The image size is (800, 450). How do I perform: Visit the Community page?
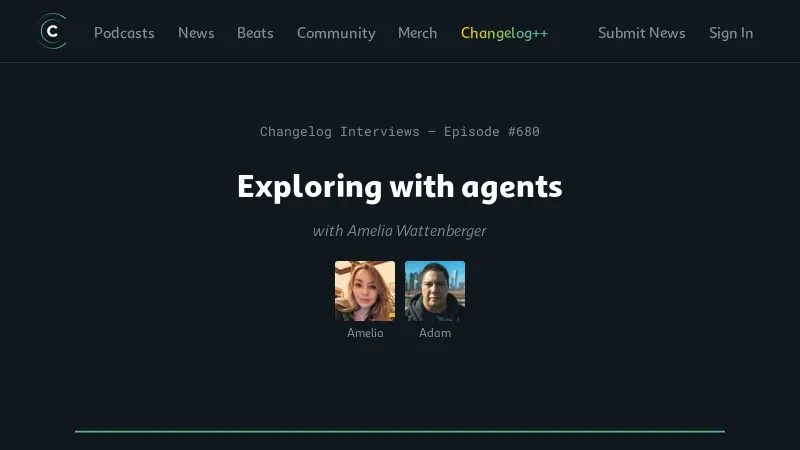click(x=336, y=33)
